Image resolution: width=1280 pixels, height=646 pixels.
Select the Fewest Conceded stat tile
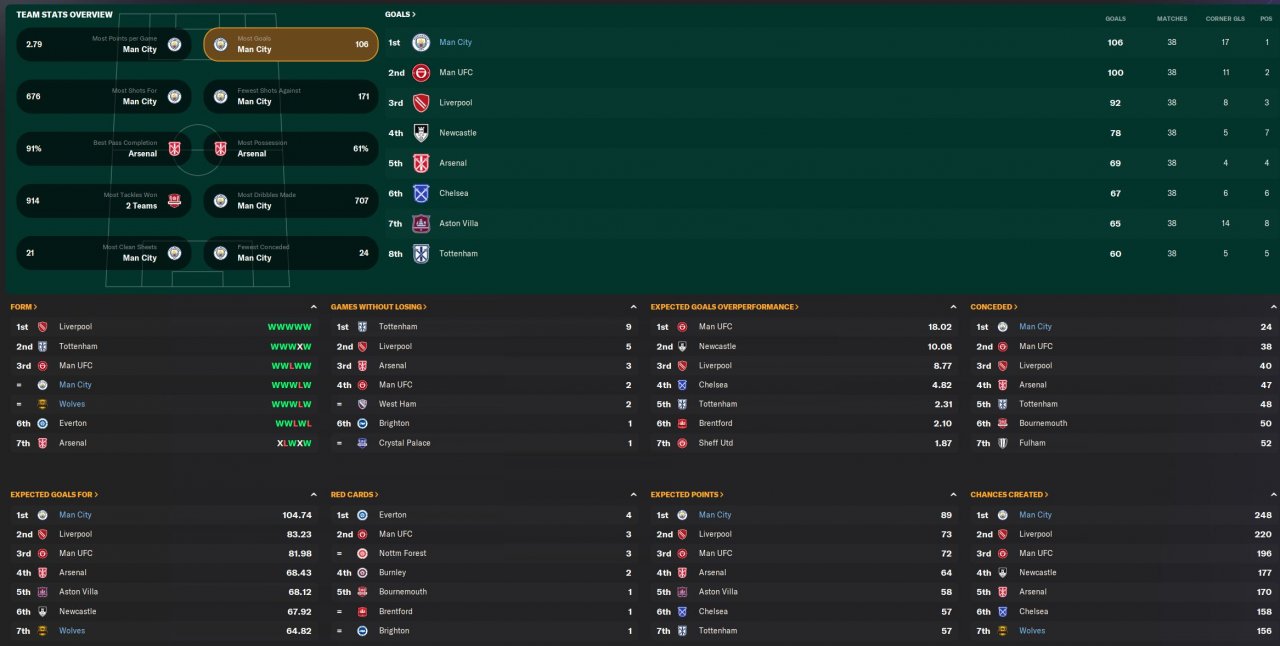[290, 253]
